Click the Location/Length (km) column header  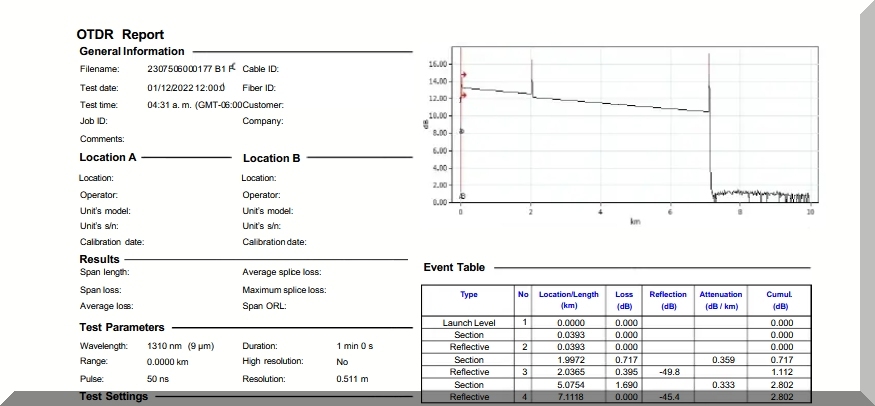(569, 300)
